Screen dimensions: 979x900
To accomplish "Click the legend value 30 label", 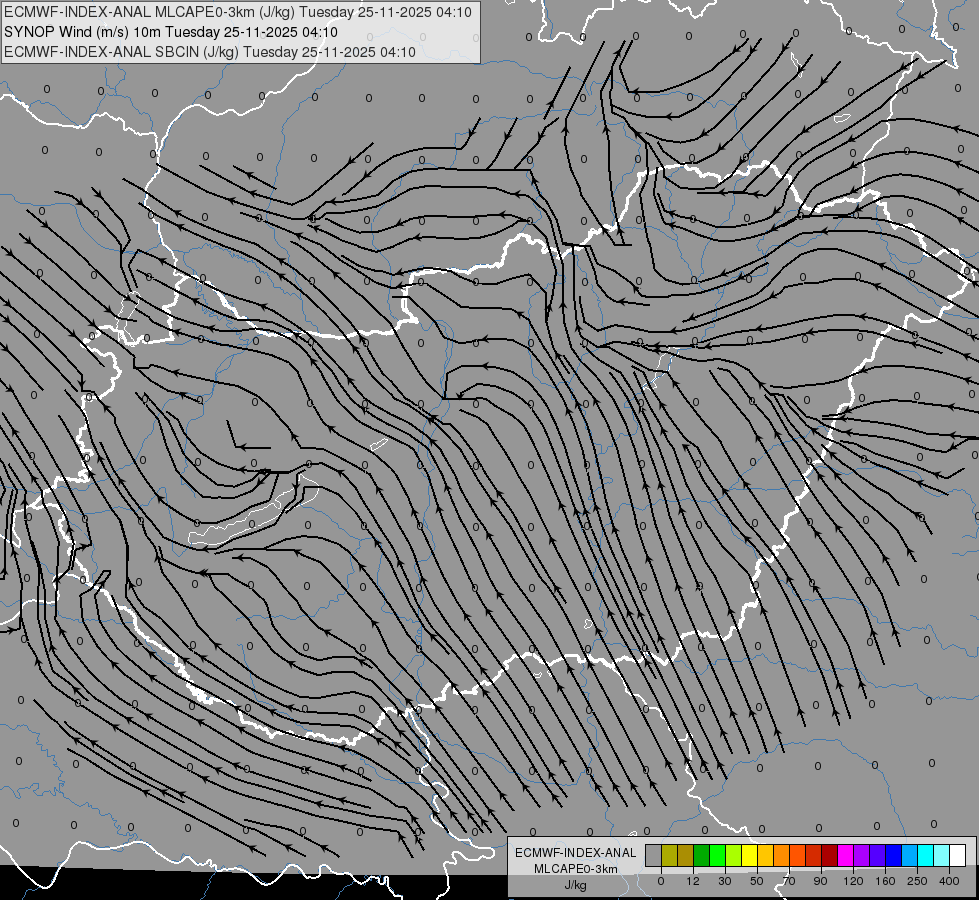I will [725, 881].
